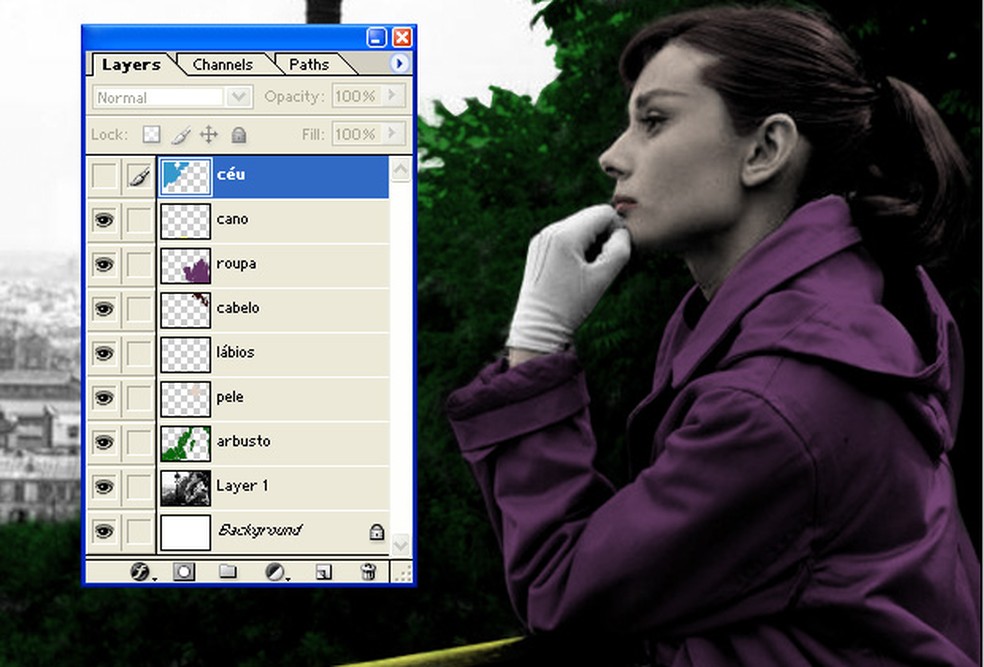The image size is (984, 667).
Task: Click the paintbrush indicator on céu layer
Action: 139,176
